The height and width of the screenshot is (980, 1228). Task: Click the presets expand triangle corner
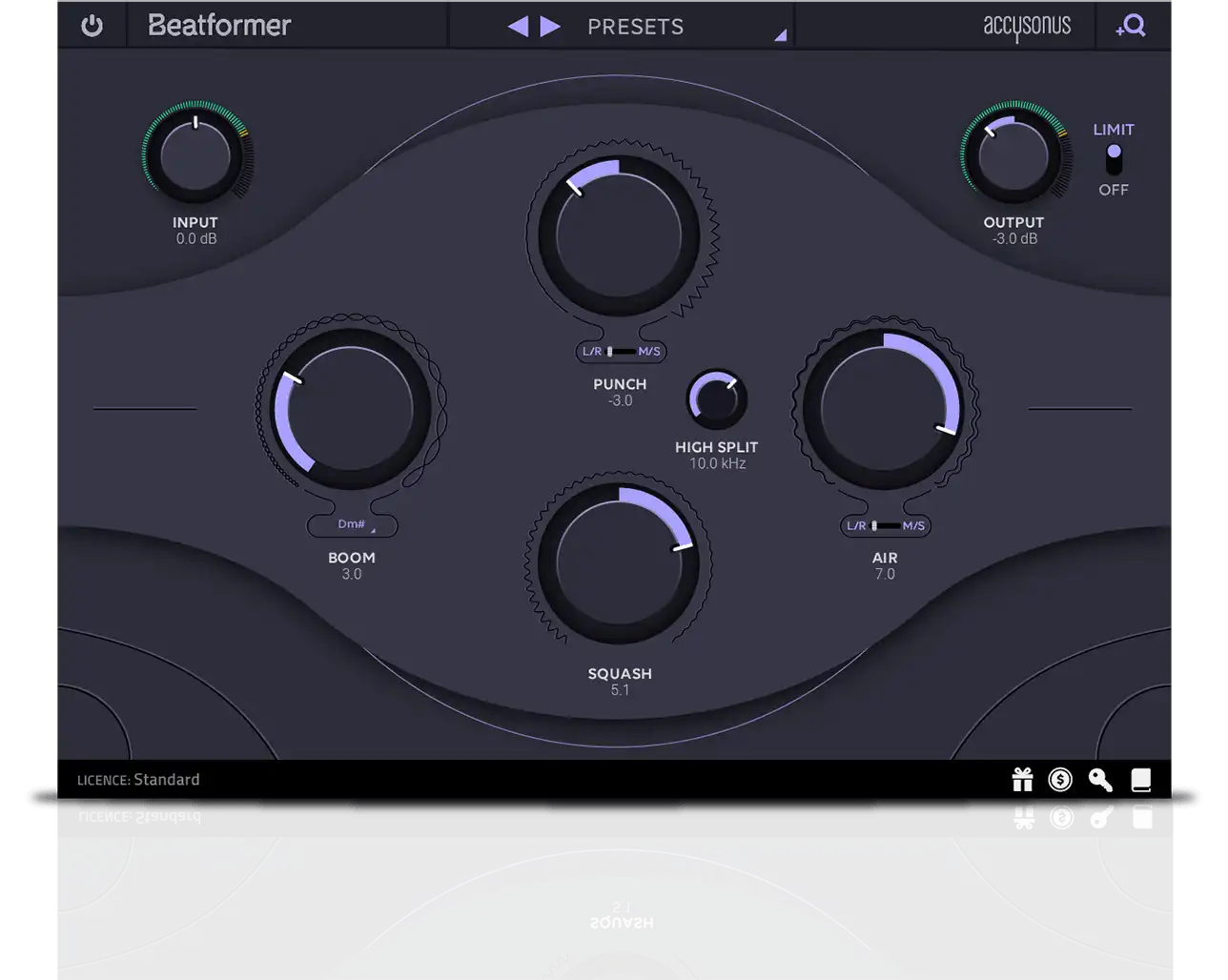pyautogui.click(x=780, y=36)
